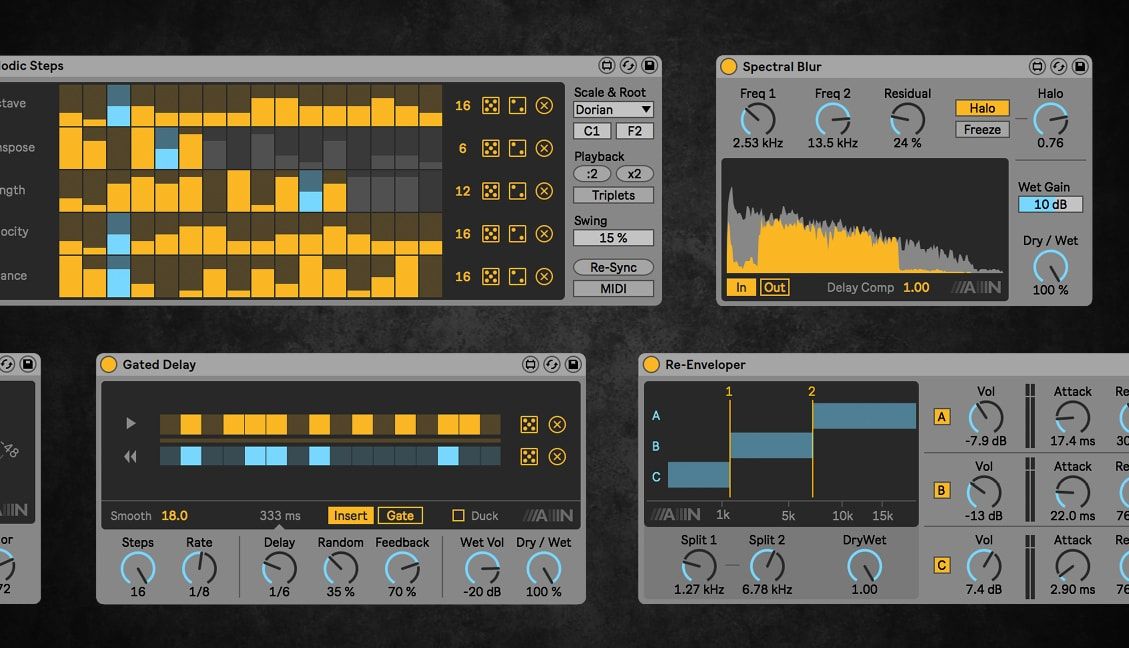Click the Freq 1 knob
Screen dimensions: 1129x648
pyautogui.click(x=757, y=120)
